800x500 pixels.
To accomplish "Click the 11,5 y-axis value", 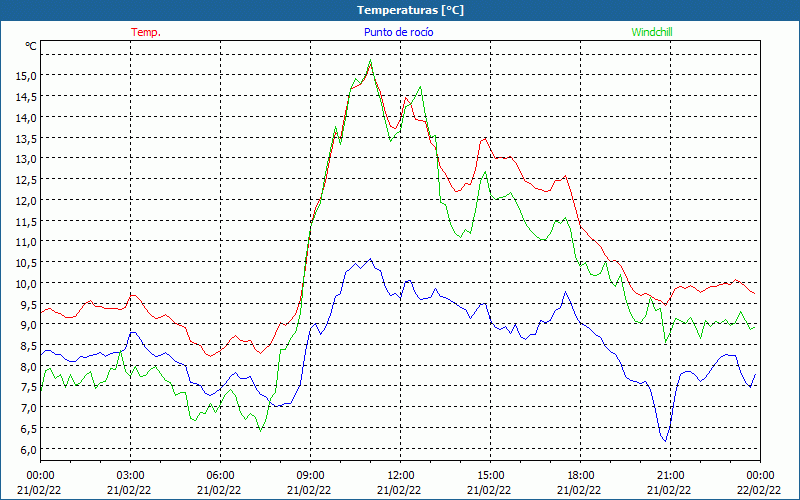I will [26, 221].
